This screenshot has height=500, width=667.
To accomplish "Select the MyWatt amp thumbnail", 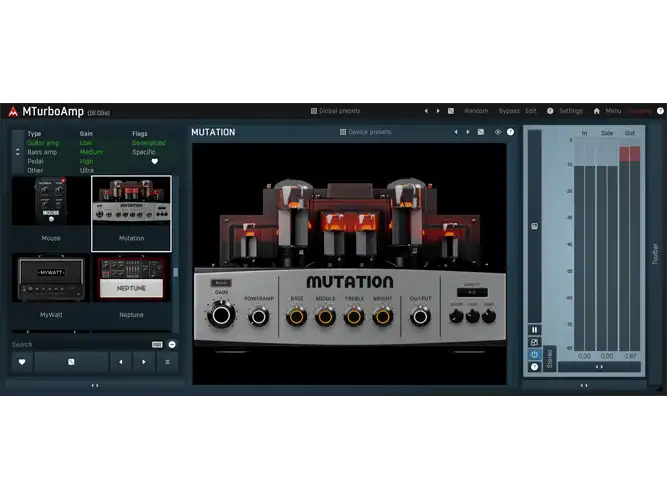I will click(51, 291).
